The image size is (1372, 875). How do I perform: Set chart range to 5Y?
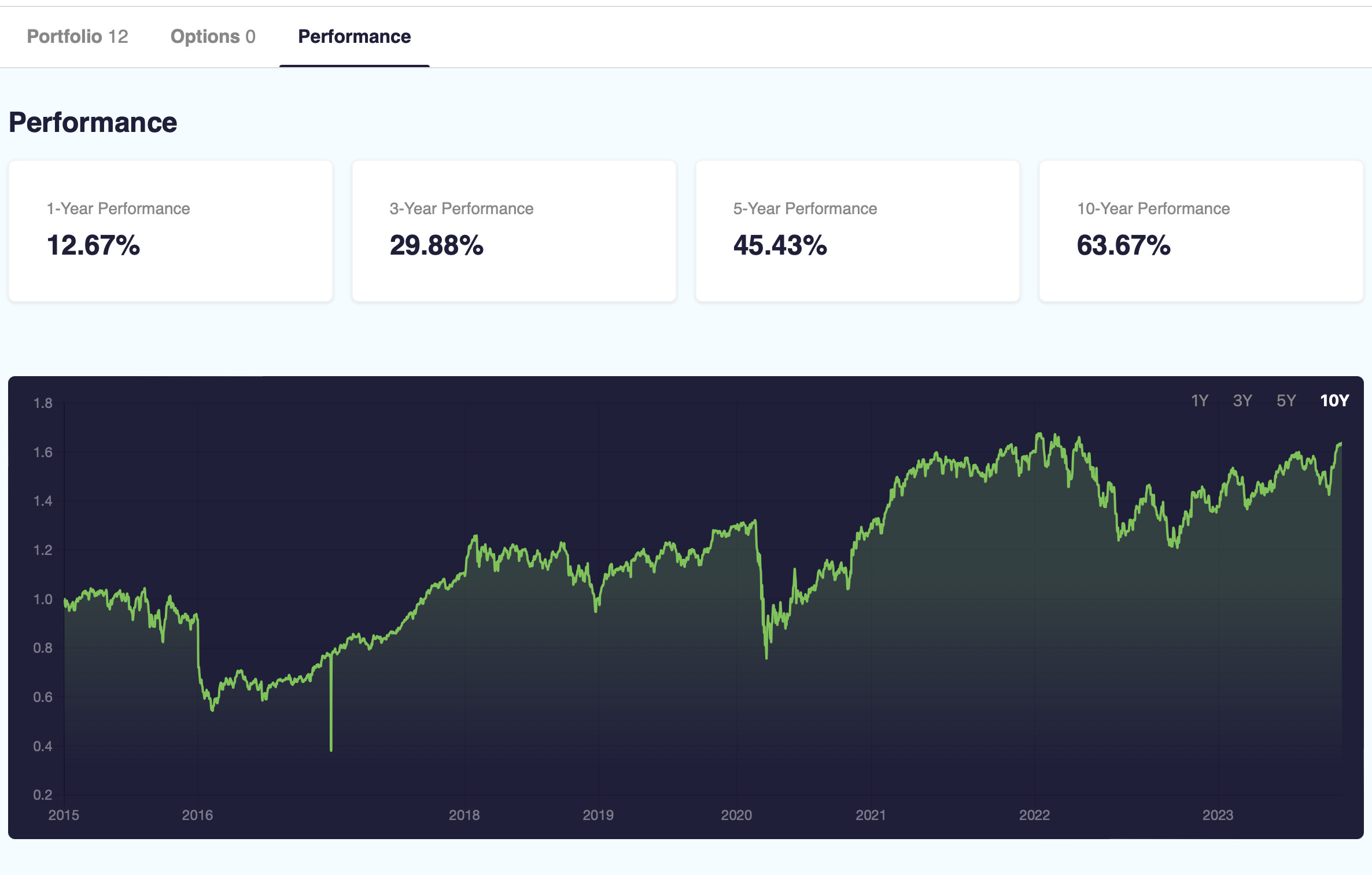1286,400
